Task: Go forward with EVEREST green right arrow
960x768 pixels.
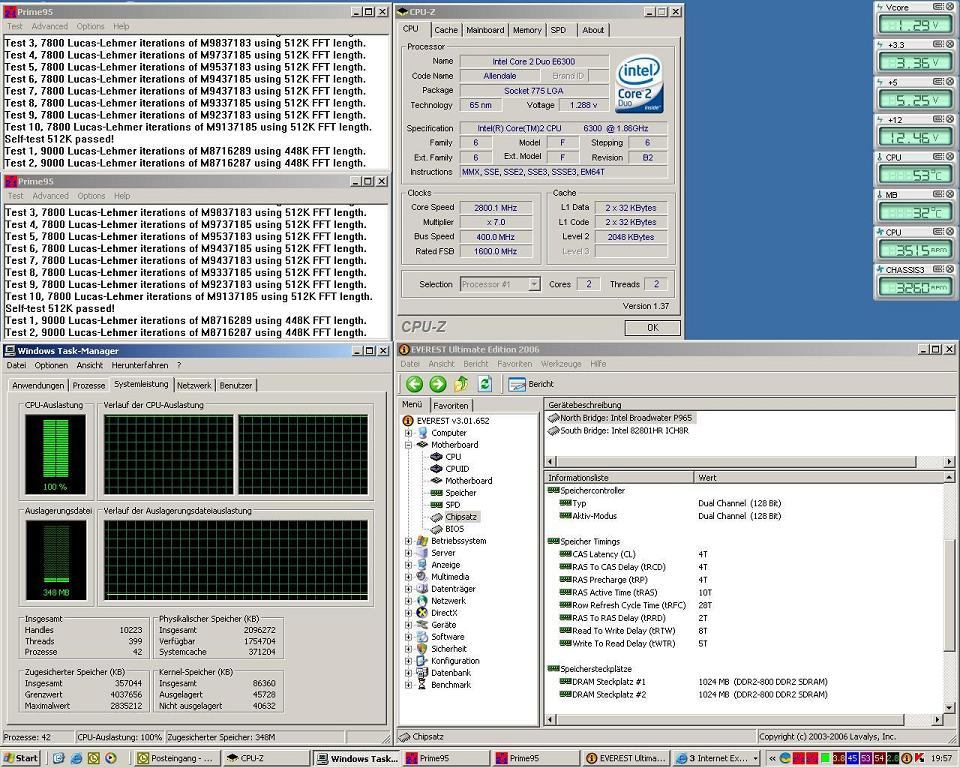Action: click(x=438, y=384)
